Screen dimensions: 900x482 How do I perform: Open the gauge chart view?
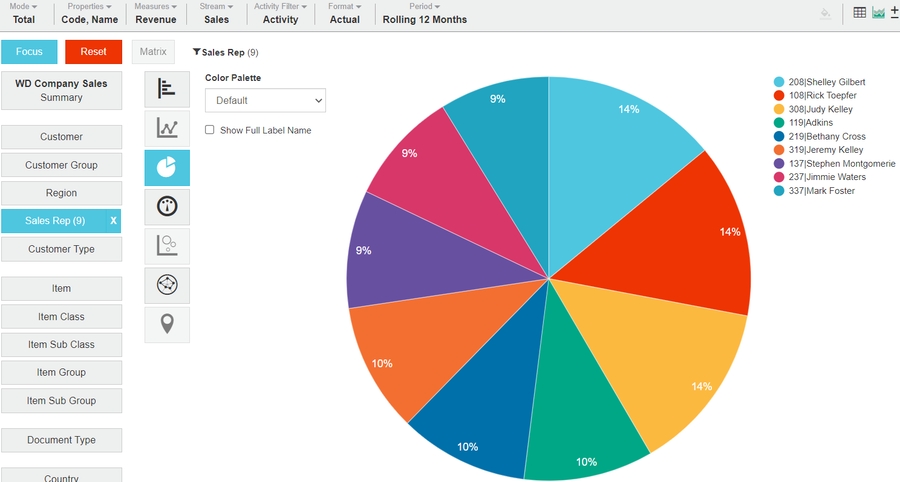(167, 207)
